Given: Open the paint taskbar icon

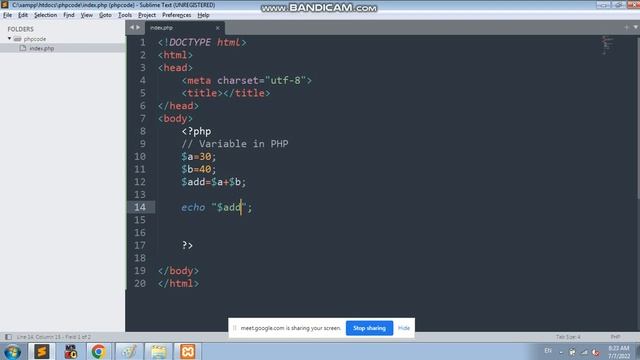Looking at the screenshot, I should click(x=129, y=351).
